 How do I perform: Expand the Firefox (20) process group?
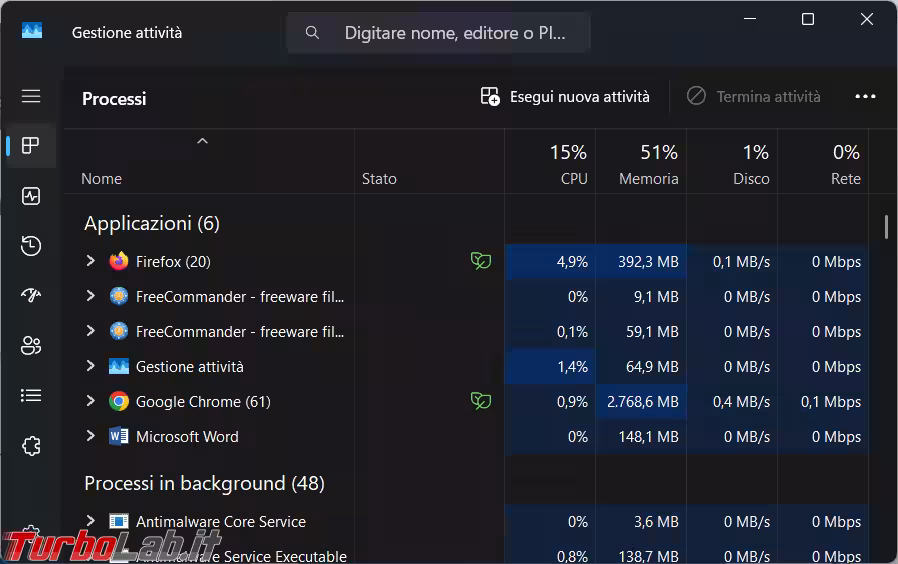tap(90, 261)
